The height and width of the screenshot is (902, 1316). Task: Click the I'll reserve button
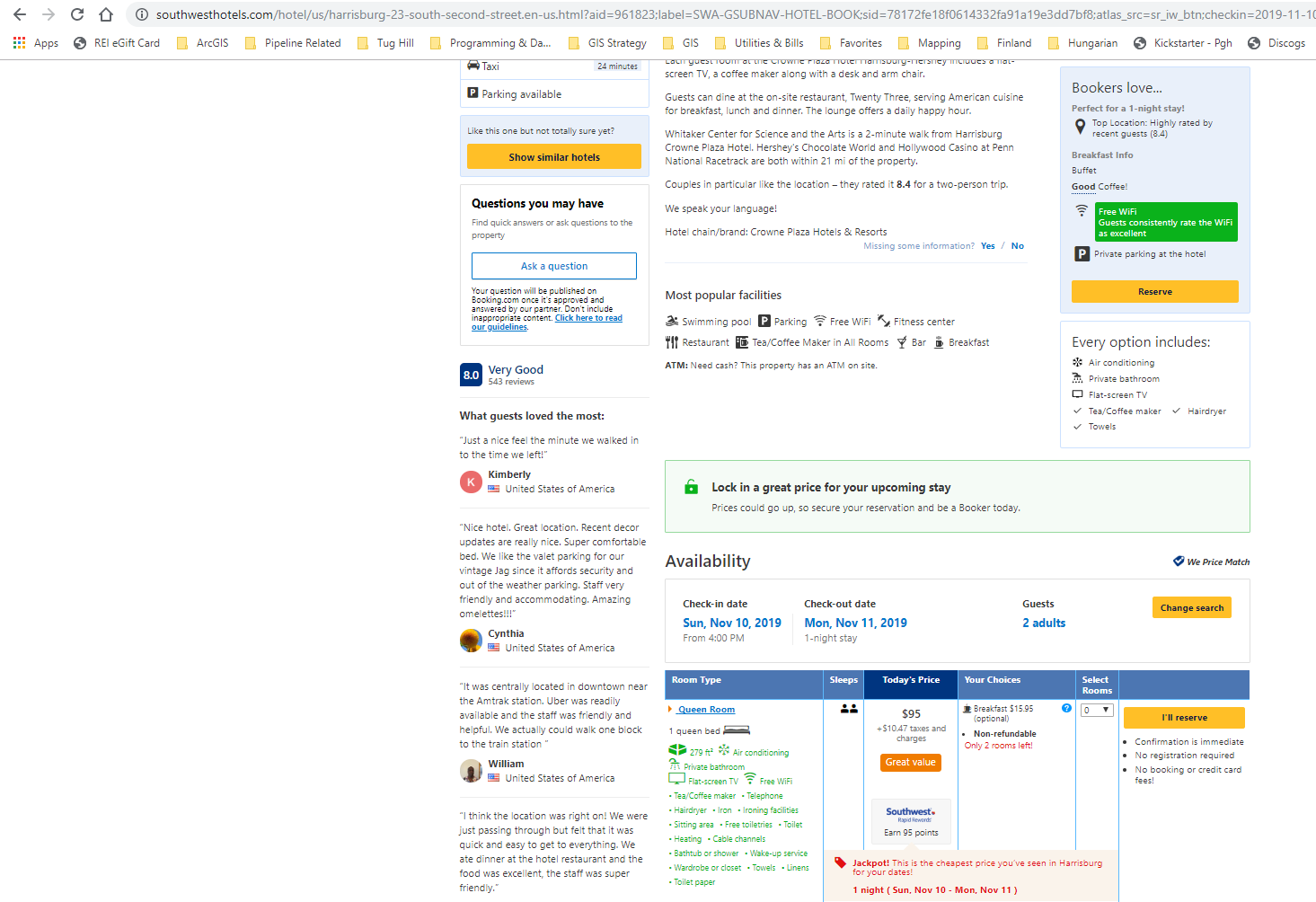click(1184, 718)
